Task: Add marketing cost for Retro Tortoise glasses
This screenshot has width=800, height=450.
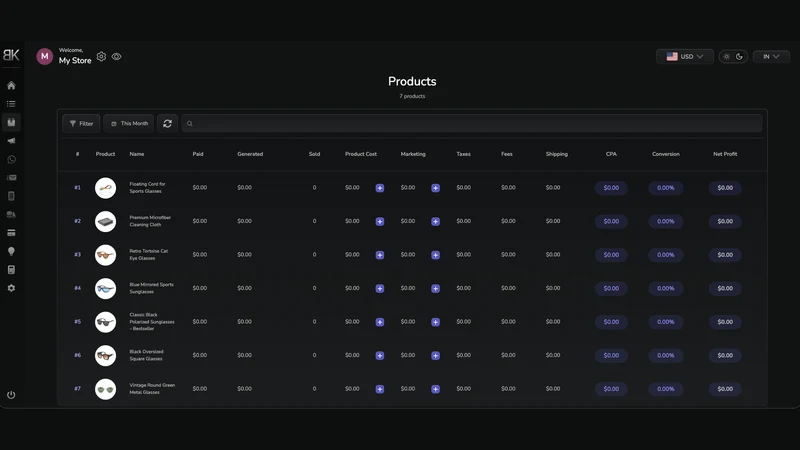Action: pyautogui.click(x=435, y=255)
